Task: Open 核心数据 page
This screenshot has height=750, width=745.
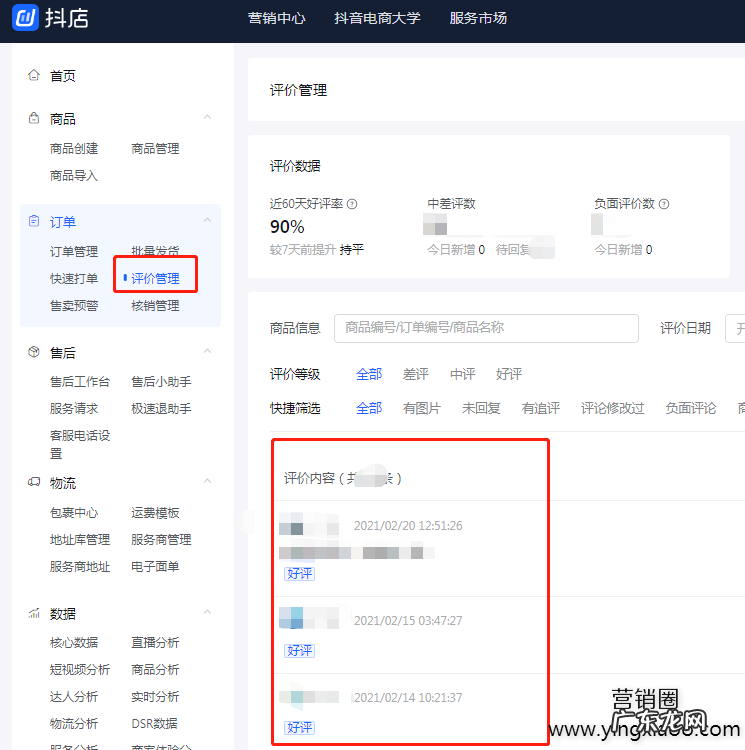Action: point(74,642)
